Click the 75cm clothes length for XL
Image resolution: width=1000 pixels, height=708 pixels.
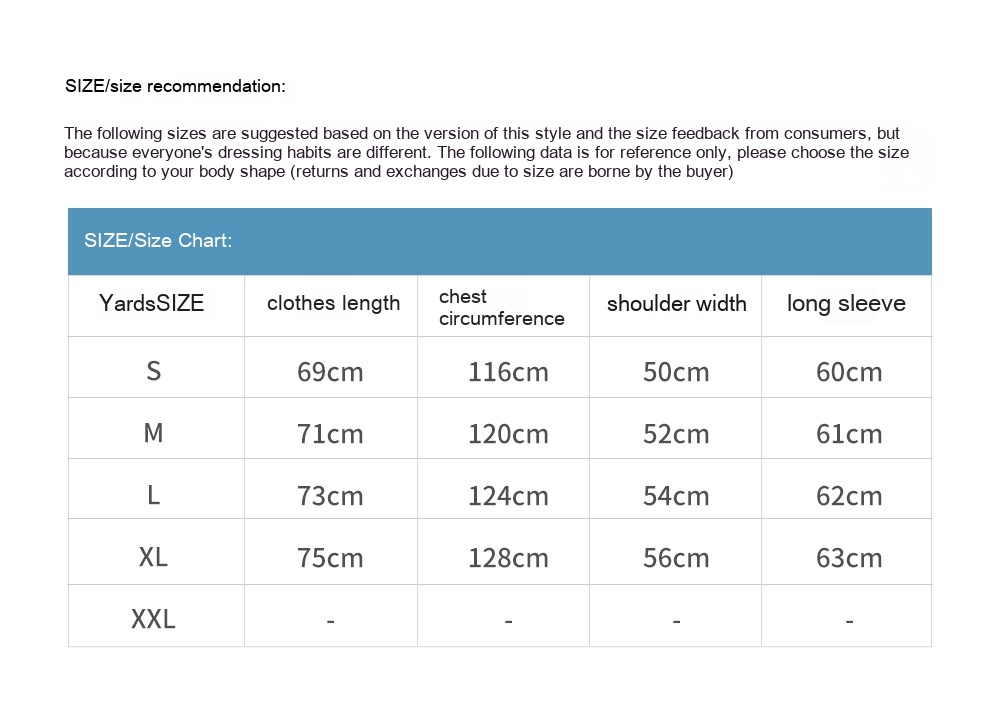(x=330, y=558)
